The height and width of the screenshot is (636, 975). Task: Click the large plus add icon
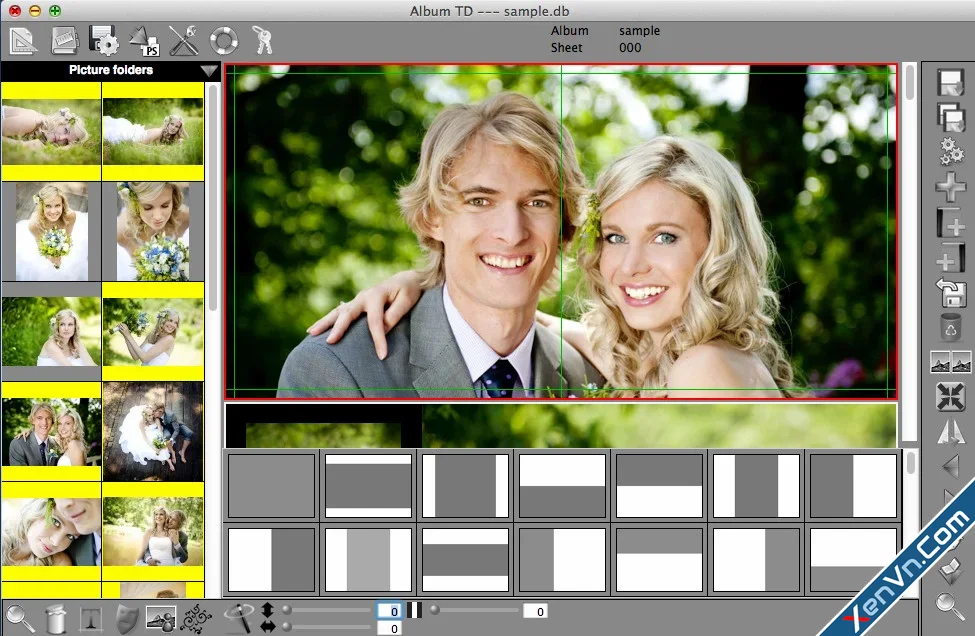coord(950,187)
